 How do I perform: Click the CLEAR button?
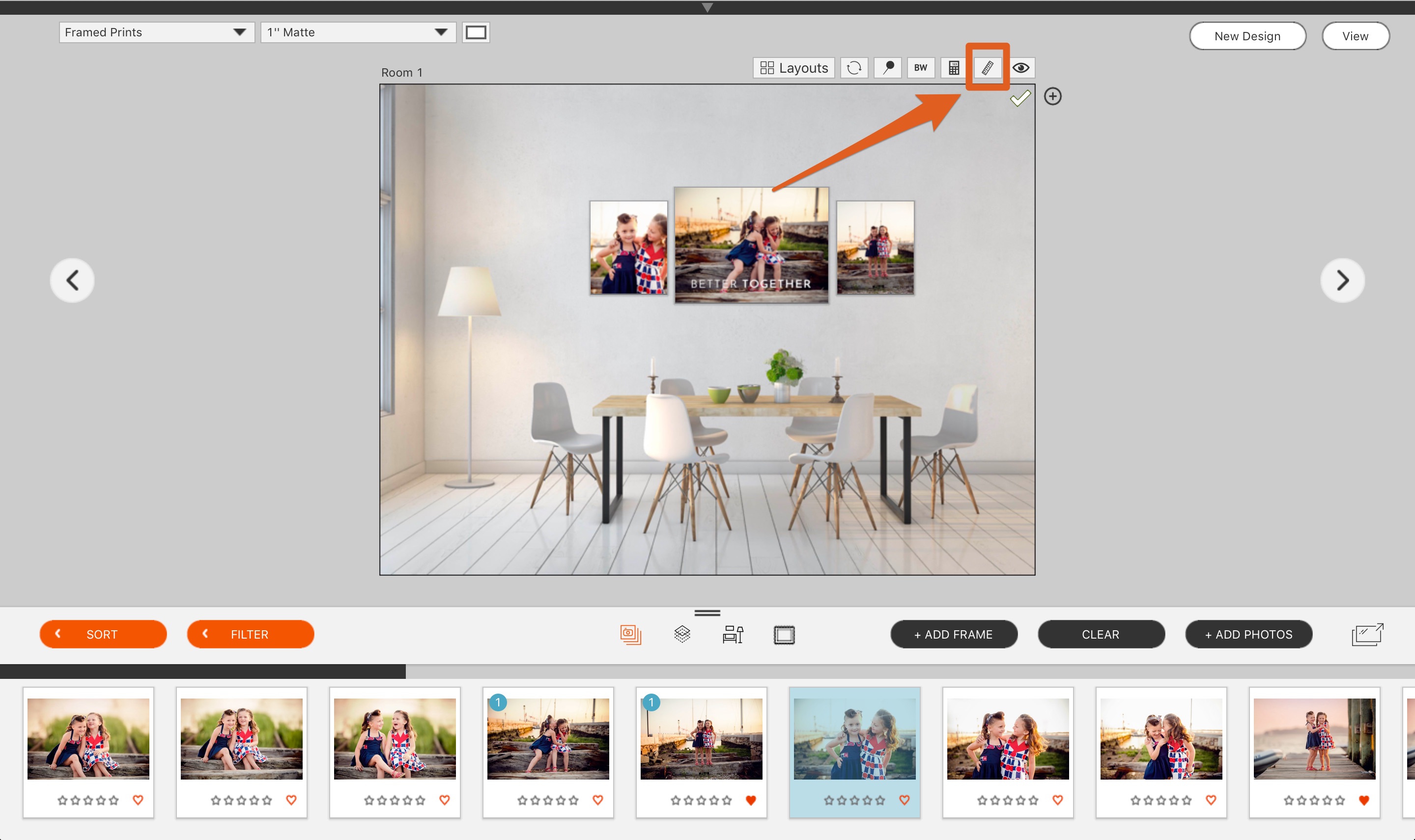tap(1101, 634)
